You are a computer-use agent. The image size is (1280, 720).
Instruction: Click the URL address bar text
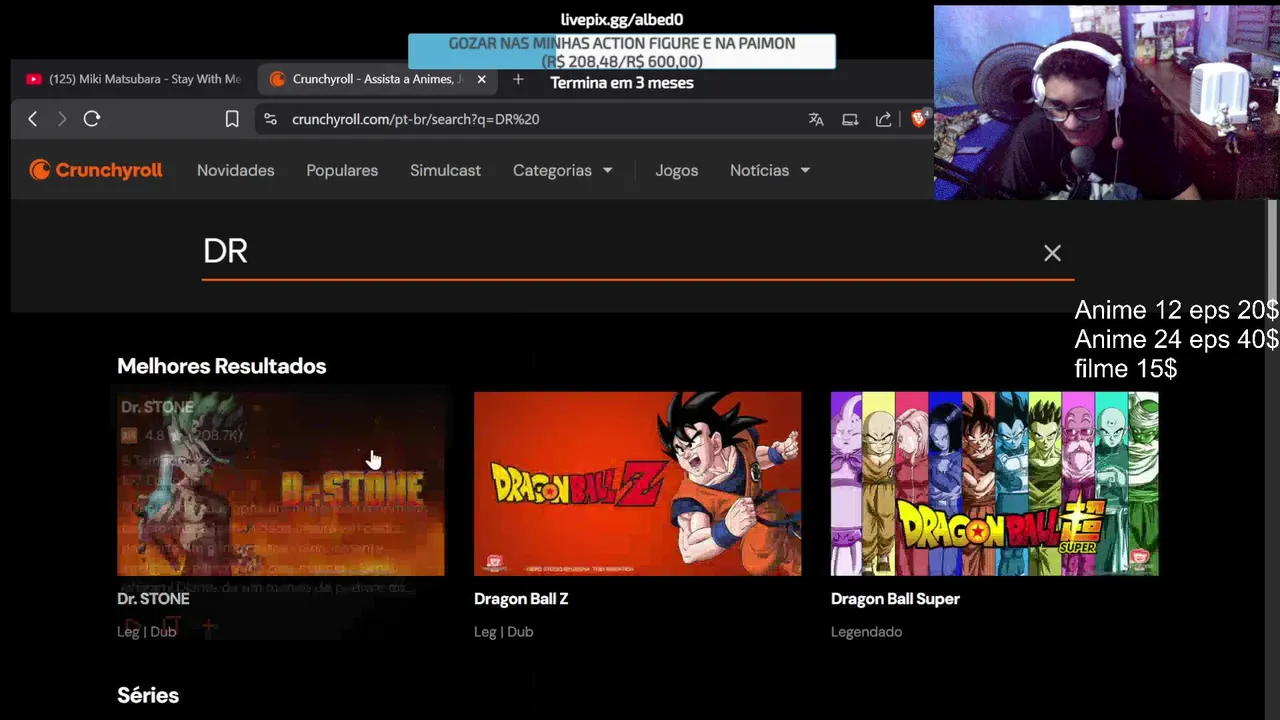point(416,119)
